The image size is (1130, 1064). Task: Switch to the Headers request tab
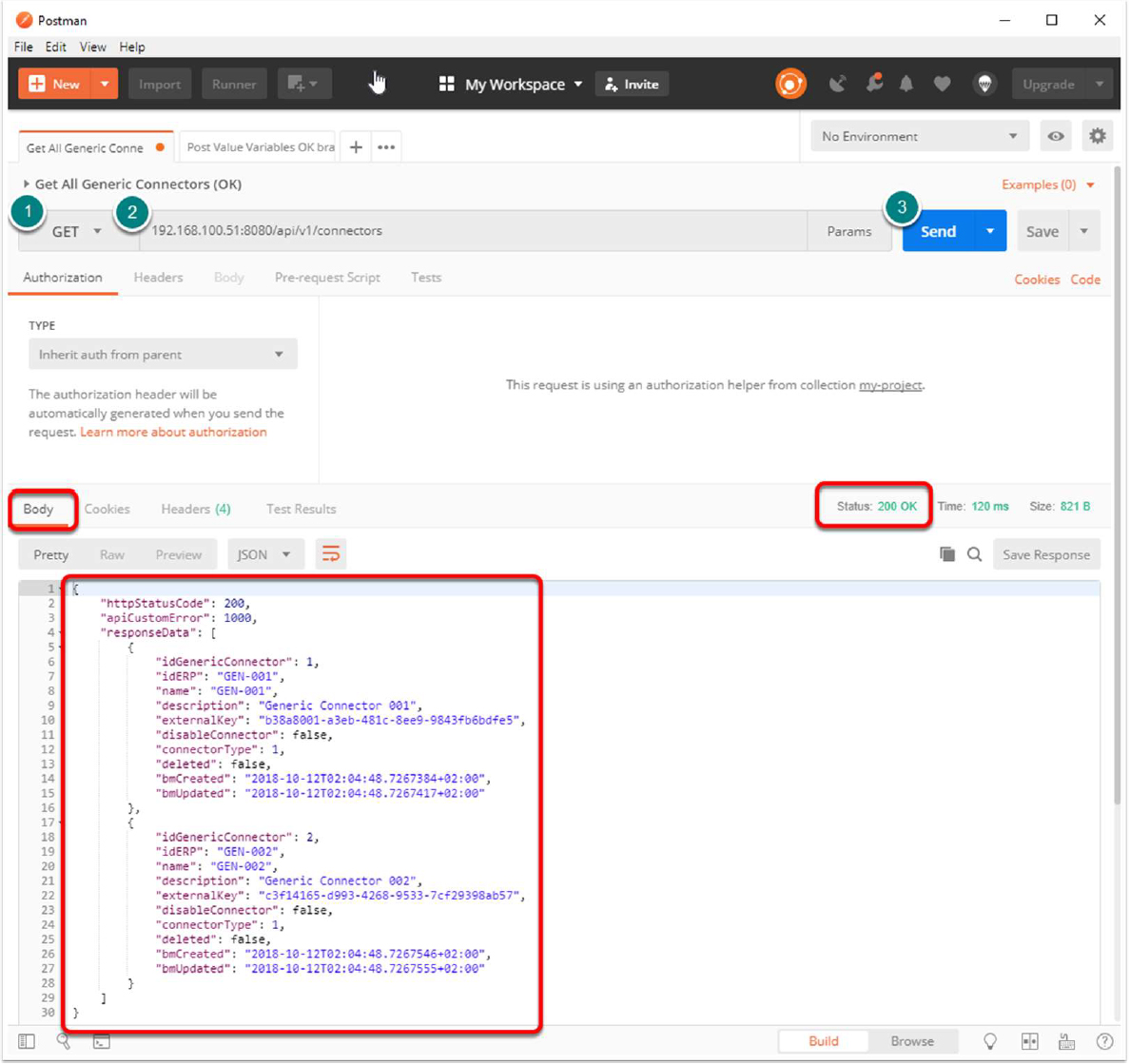point(158,278)
